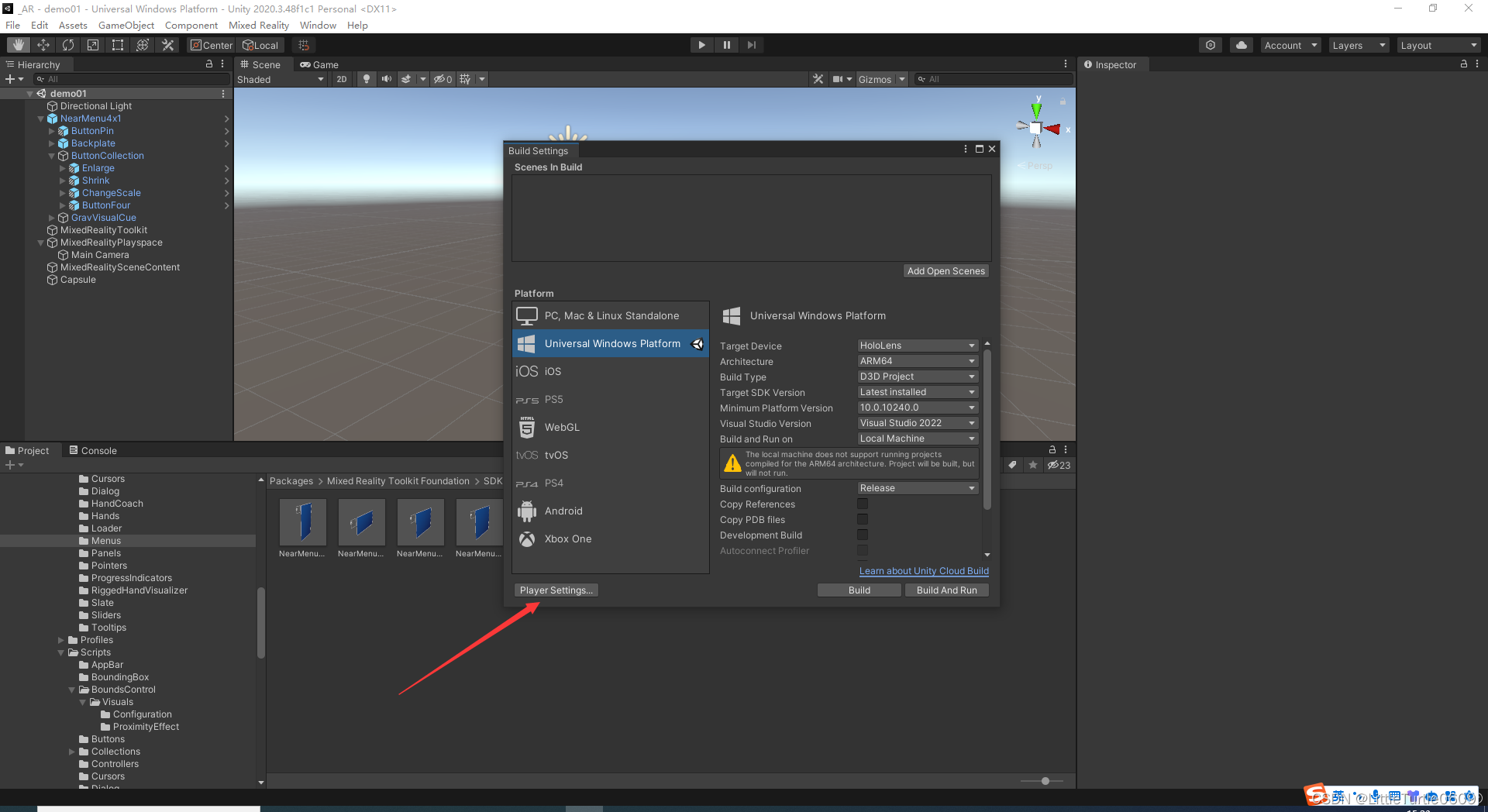Select Capsule in hierarchy
The width and height of the screenshot is (1488, 812).
pos(78,280)
